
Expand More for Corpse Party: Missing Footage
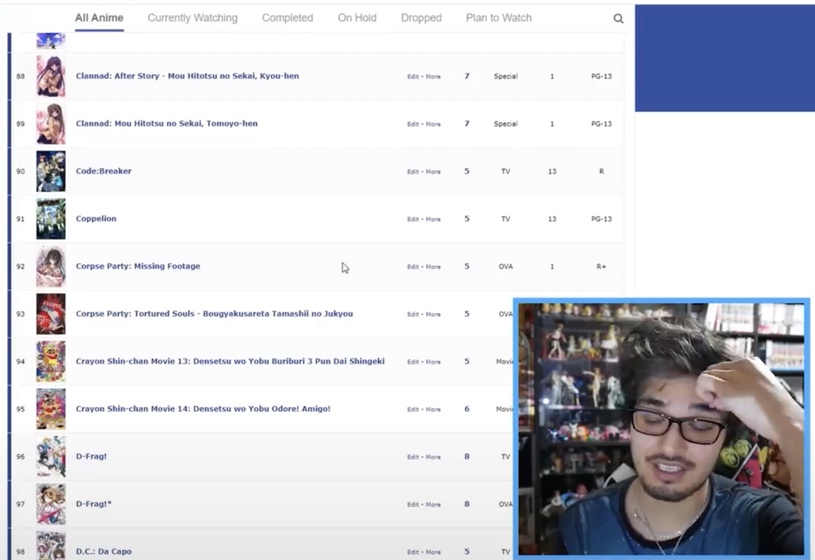click(433, 267)
